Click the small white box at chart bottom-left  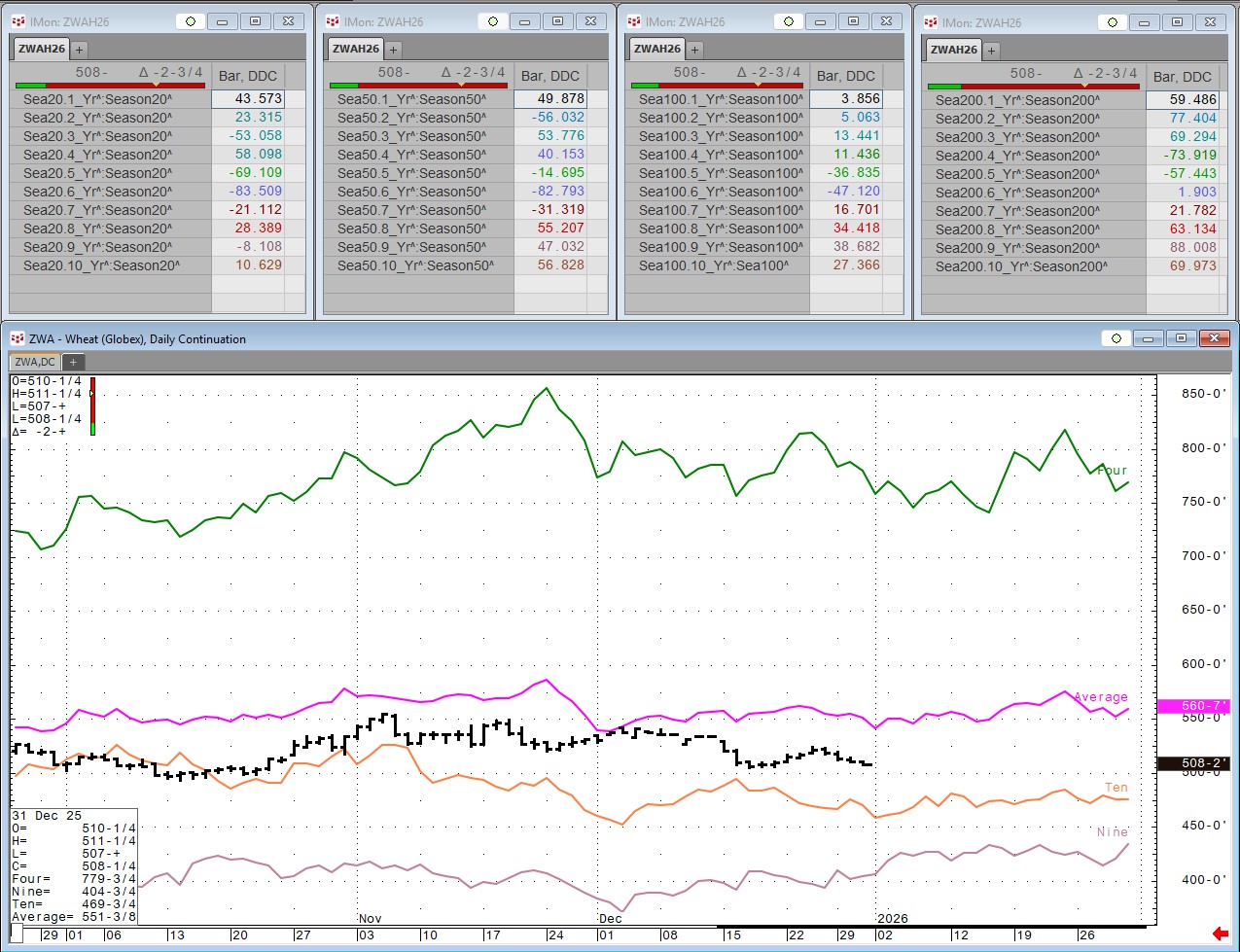click(x=17, y=934)
